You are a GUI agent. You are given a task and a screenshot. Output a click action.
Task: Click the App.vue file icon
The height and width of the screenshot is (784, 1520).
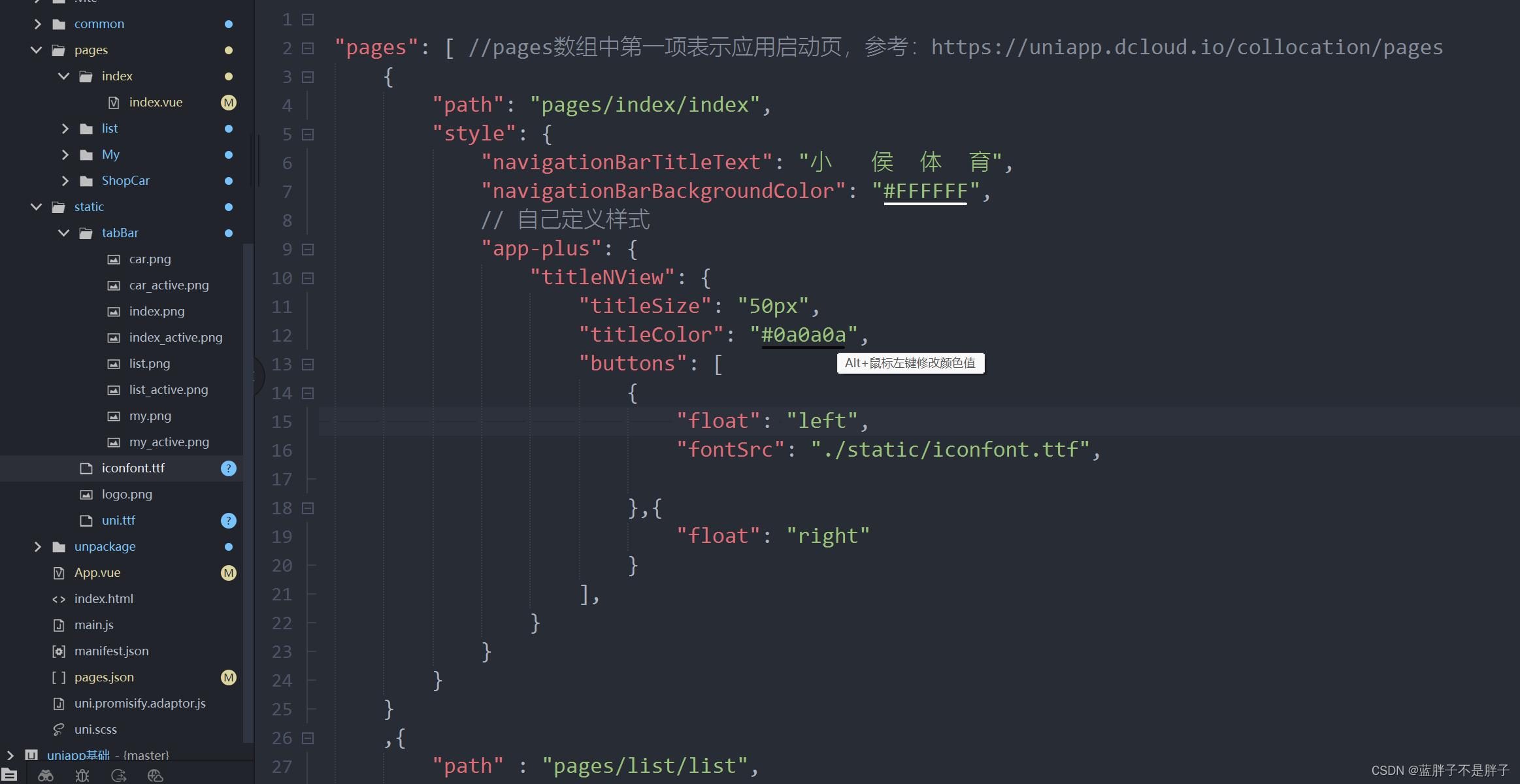click(59, 573)
